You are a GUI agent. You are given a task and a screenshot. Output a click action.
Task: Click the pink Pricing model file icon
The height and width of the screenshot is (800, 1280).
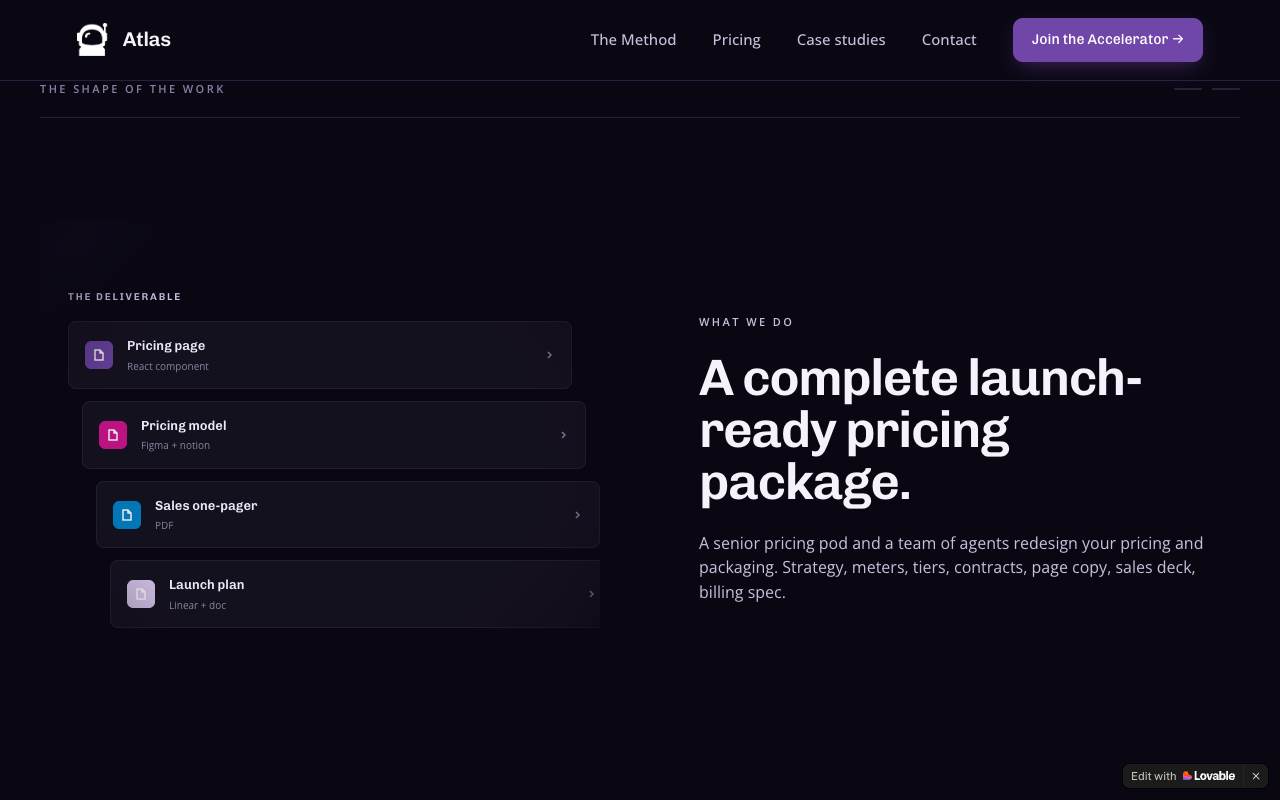point(113,435)
